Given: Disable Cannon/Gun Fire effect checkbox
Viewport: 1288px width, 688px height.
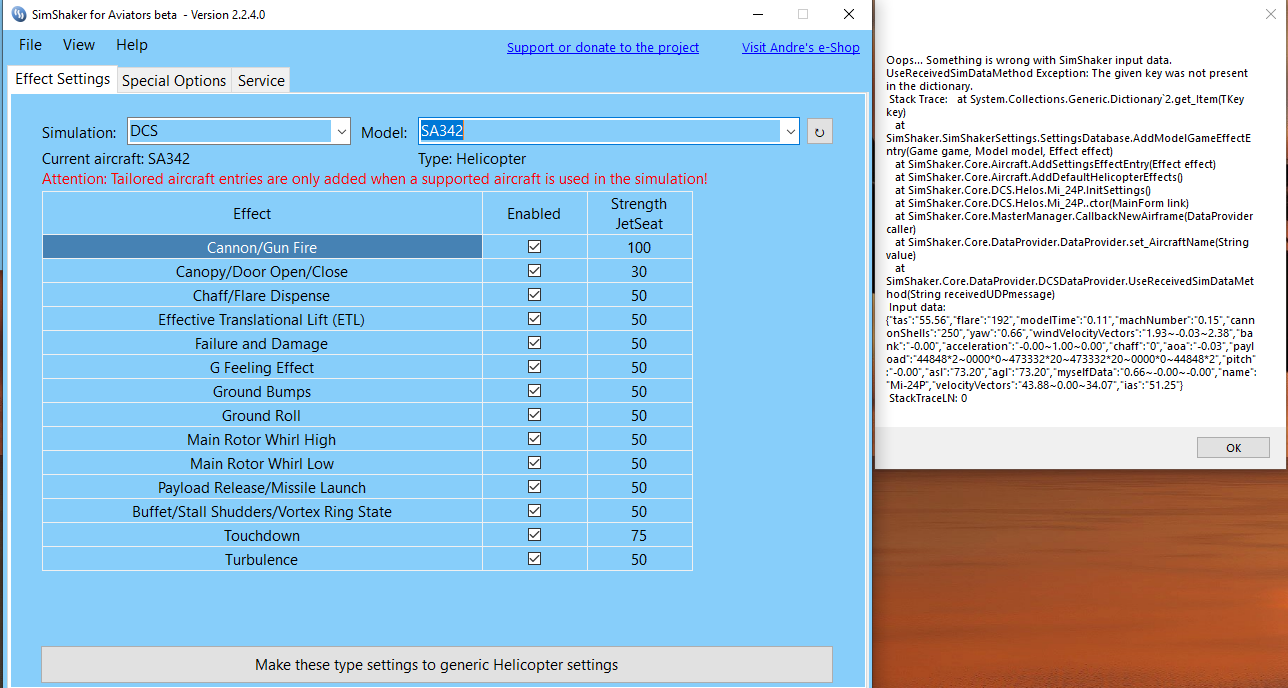Looking at the screenshot, I should coord(534,247).
